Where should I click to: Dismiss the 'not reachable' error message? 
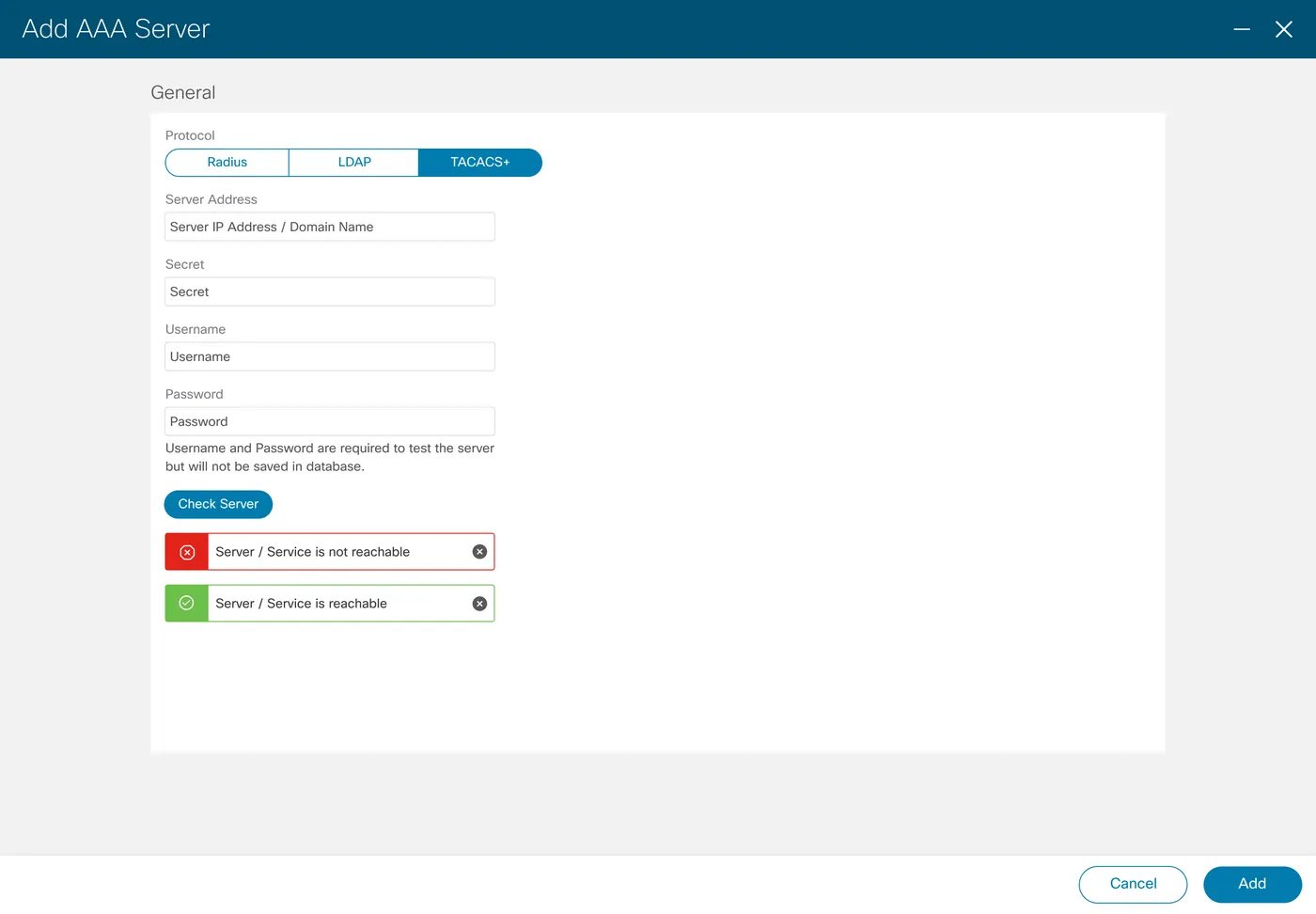tap(479, 552)
